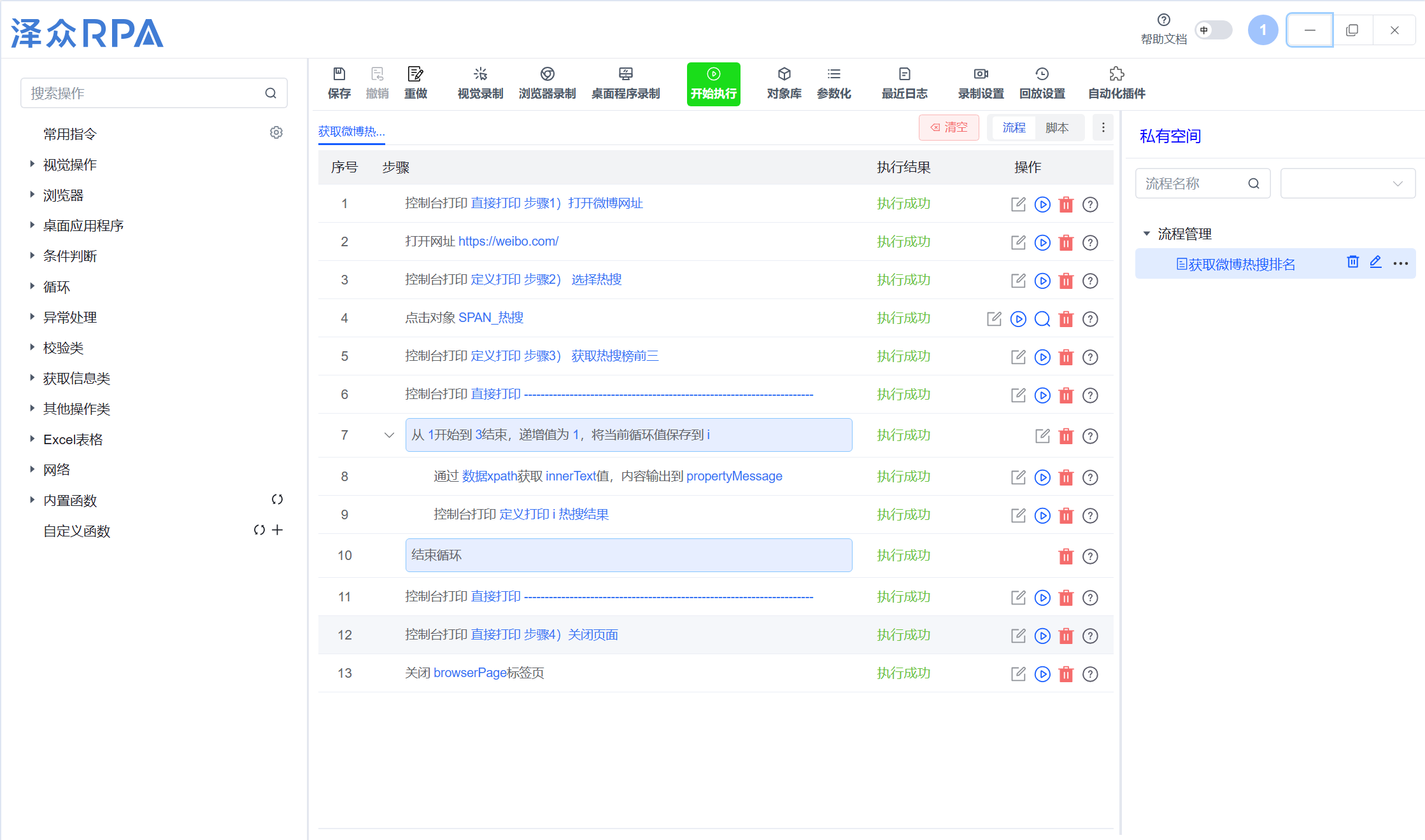
Task: Delete step 13 with its trash icon
Action: pyautogui.click(x=1066, y=674)
